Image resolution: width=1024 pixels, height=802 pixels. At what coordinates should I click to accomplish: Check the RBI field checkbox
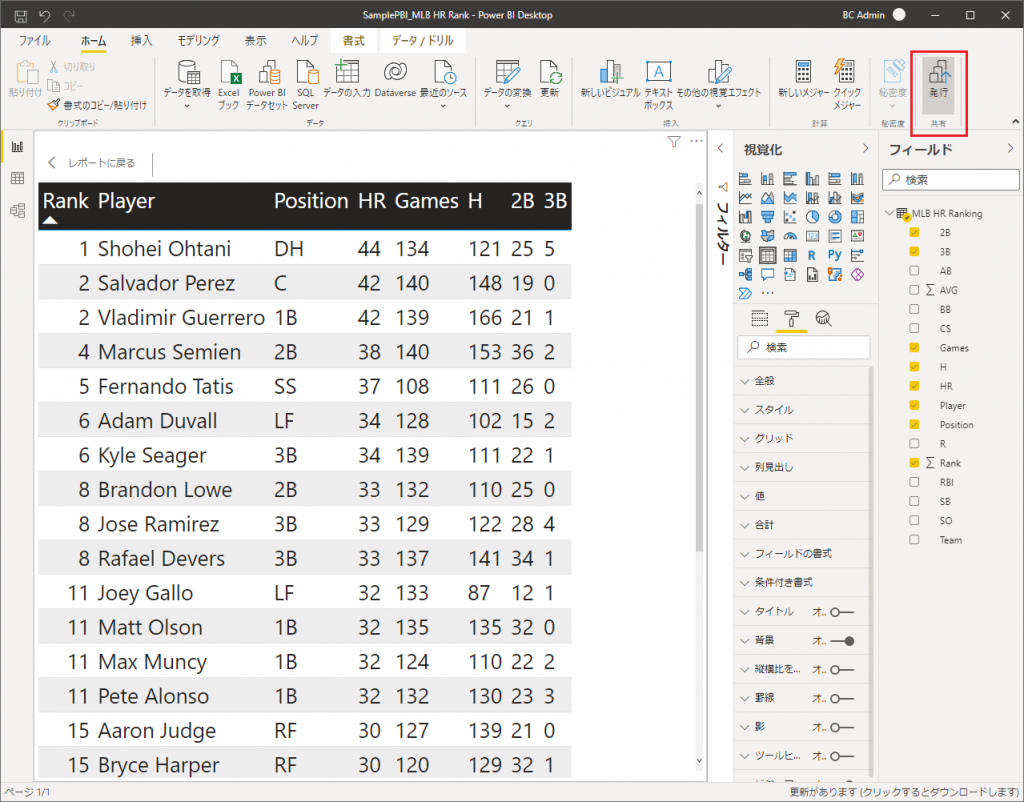pos(914,482)
